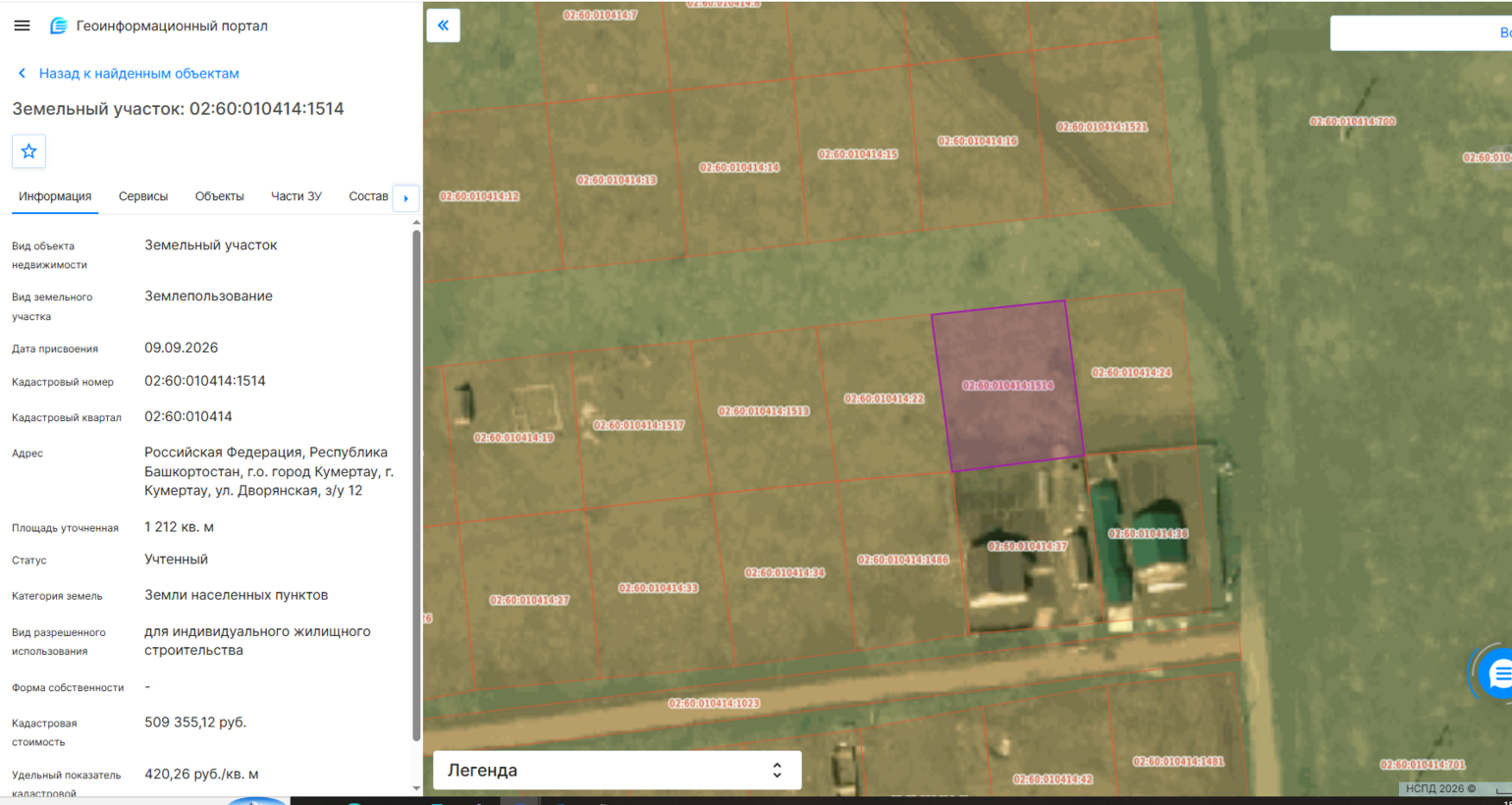This screenshot has width=1512, height=805.
Task: Click parcel label 02:60:010414:700 on the map
Action: coord(1352,122)
